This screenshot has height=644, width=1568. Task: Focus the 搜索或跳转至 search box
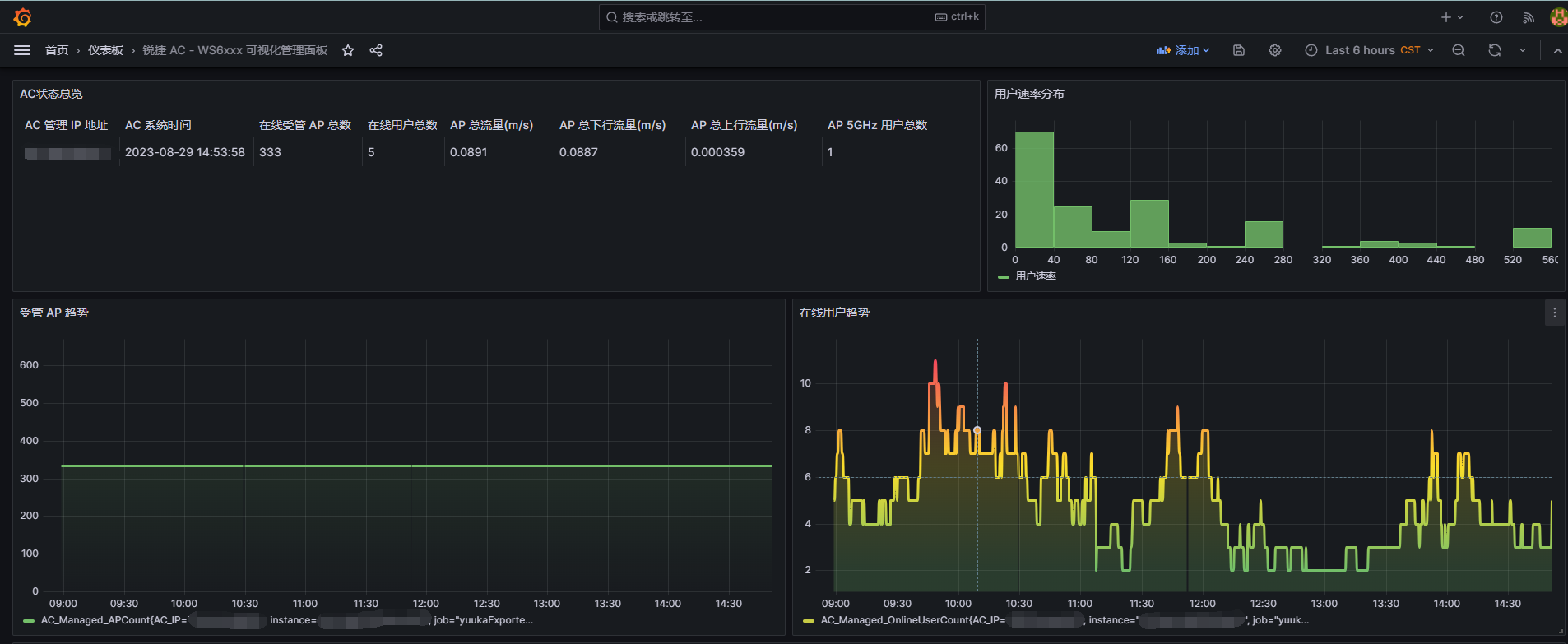point(791,17)
